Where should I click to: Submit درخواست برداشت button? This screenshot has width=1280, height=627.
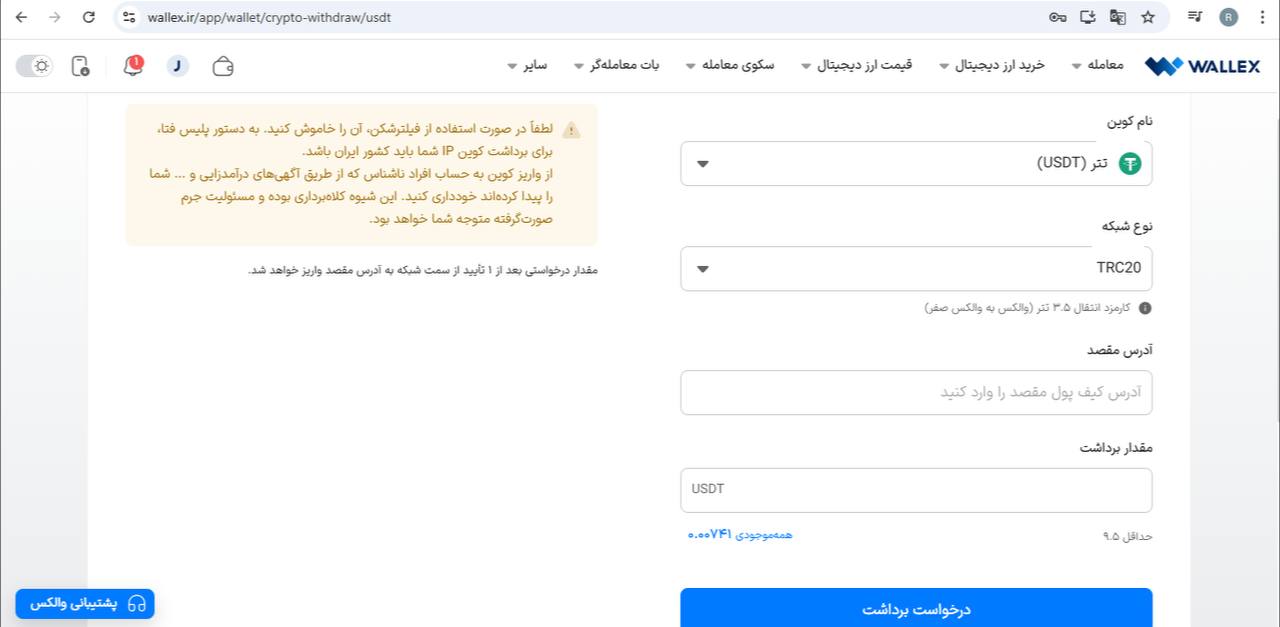(916, 608)
